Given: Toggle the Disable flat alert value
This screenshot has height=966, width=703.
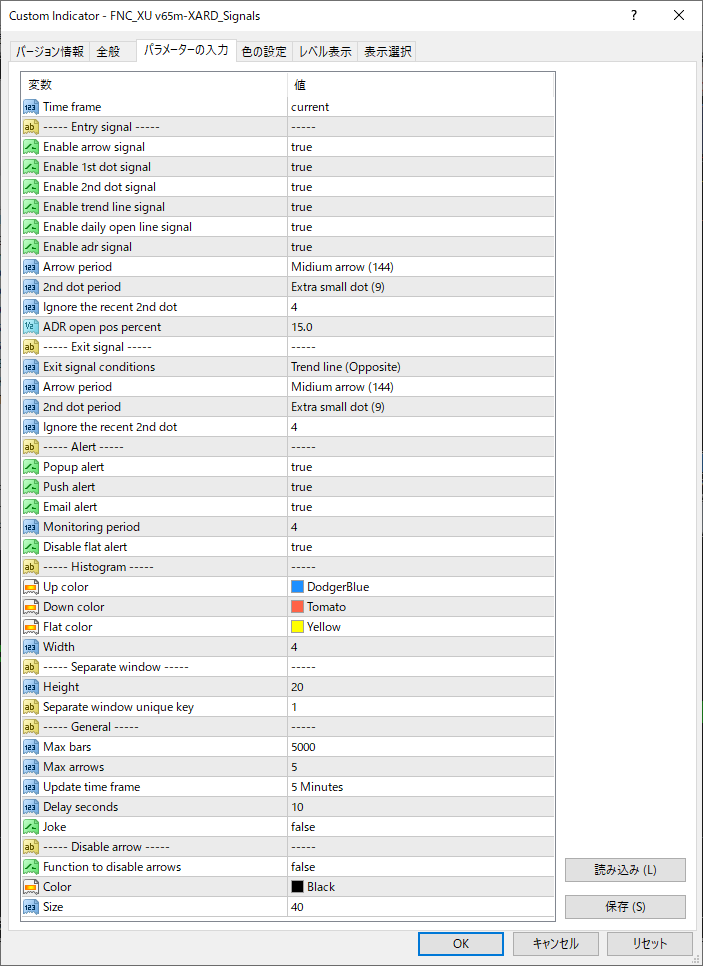Looking at the screenshot, I should 420,547.
